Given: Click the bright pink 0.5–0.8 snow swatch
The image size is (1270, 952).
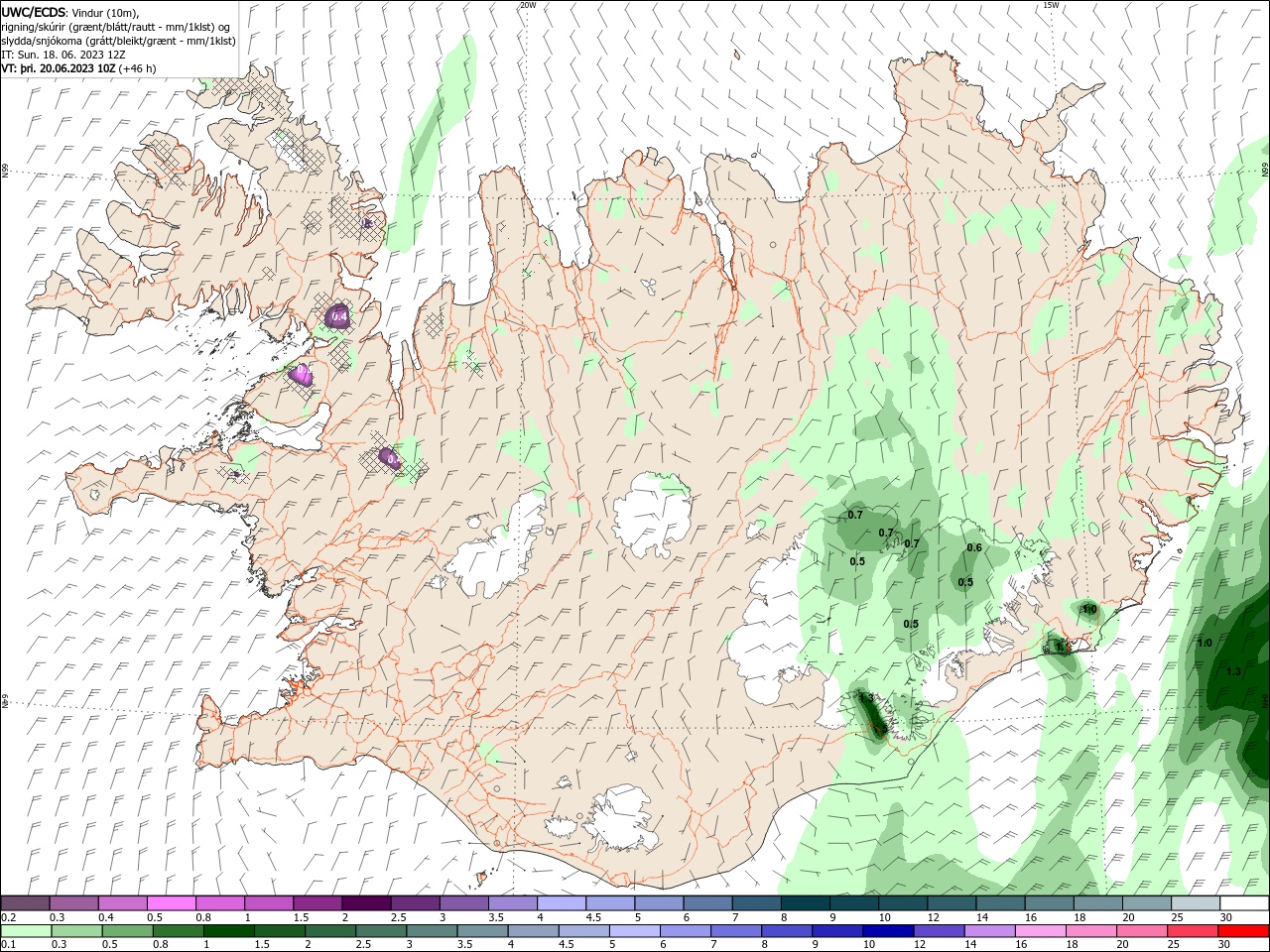Looking at the screenshot, I should point(172,903).
